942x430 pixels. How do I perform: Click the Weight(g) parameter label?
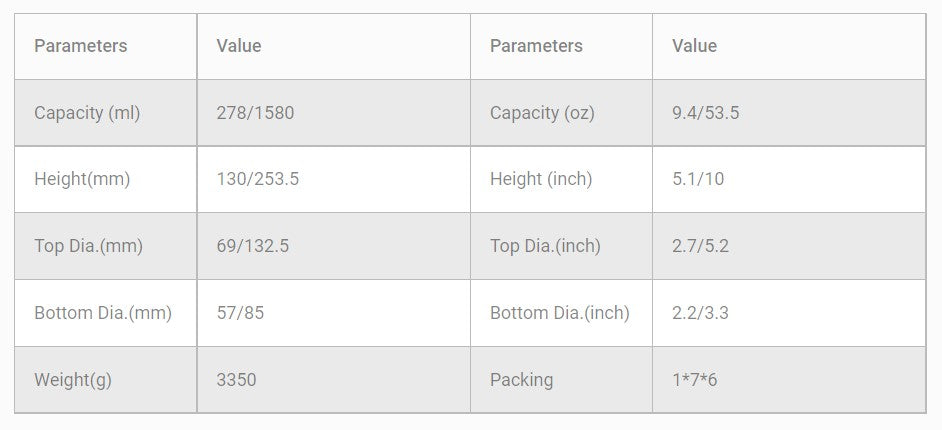[x=73, y=380]
